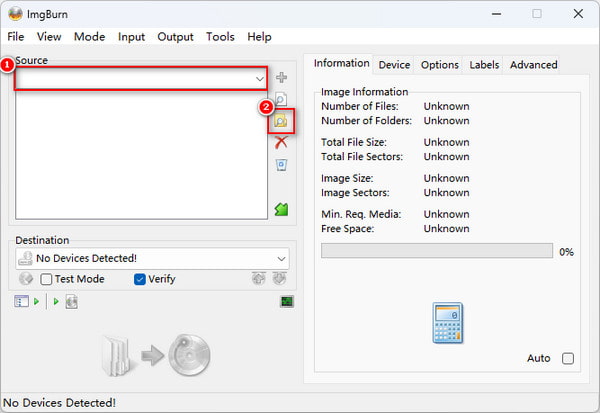Click the green arrow Disc Layout Editor icon

(281, 209)
